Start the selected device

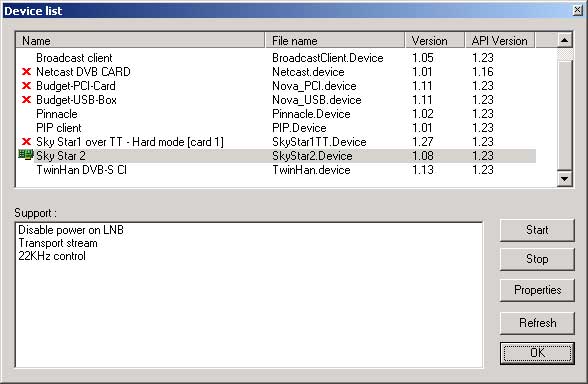click(537, 230)
